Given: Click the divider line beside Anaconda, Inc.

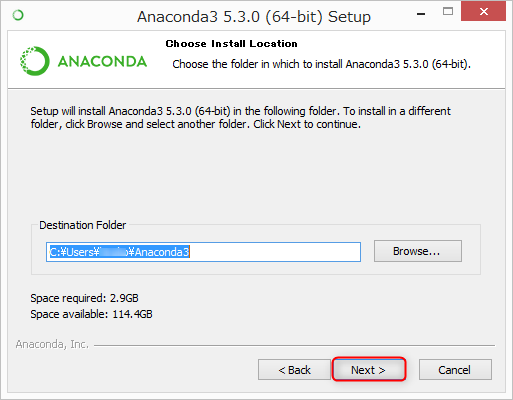Looking at the screenshot, I should coord(294,345).
